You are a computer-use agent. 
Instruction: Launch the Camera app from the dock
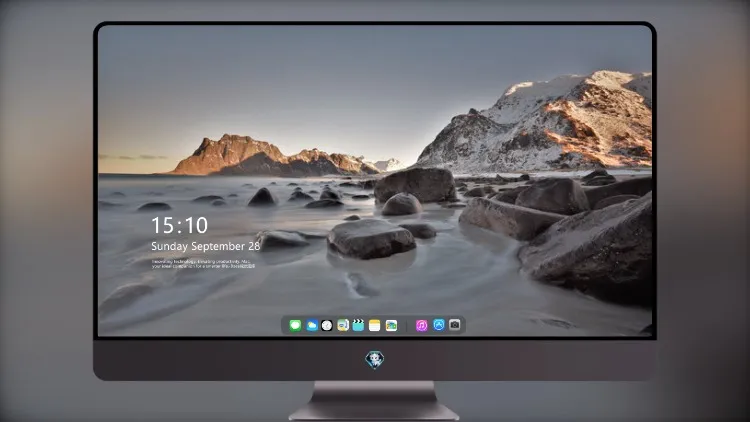point(454,325)
